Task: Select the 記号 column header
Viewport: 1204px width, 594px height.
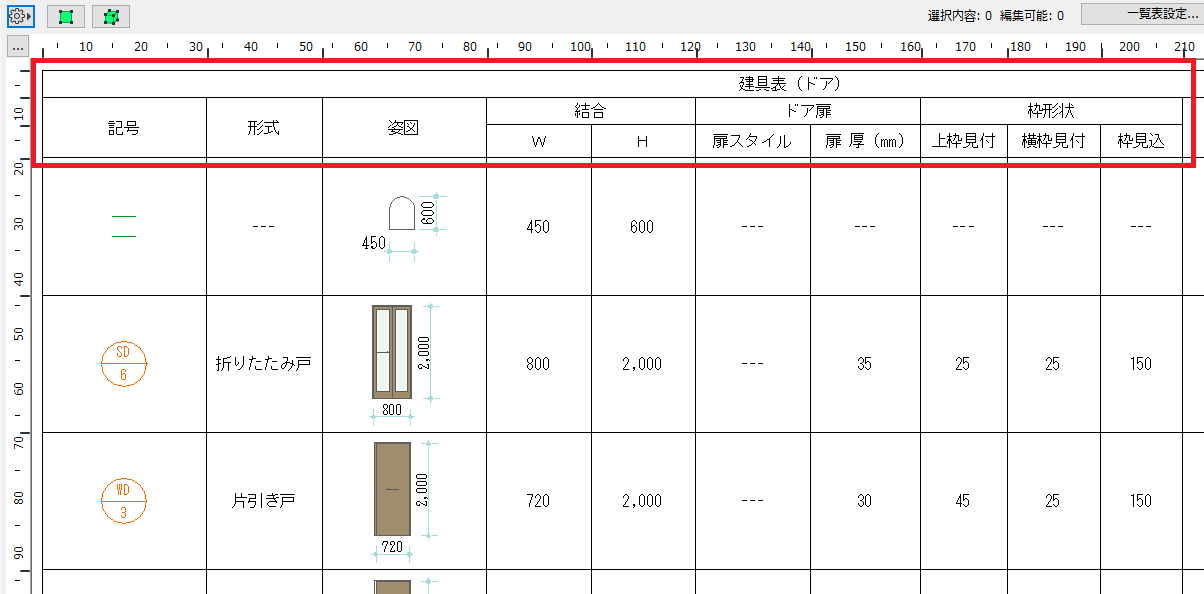Action: pos(124,127)
